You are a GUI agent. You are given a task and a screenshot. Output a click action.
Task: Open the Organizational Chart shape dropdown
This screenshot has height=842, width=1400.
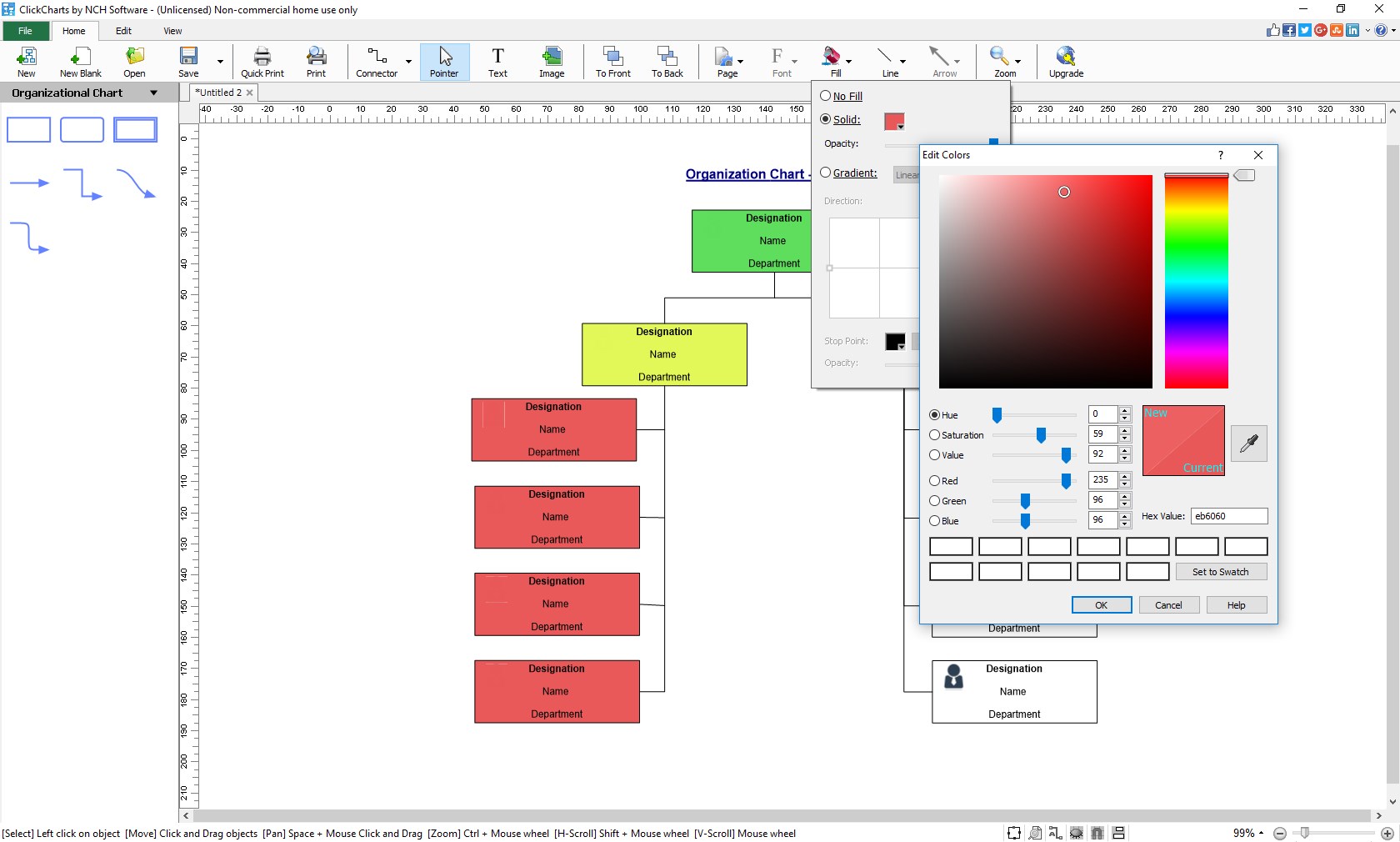point(154,93)
